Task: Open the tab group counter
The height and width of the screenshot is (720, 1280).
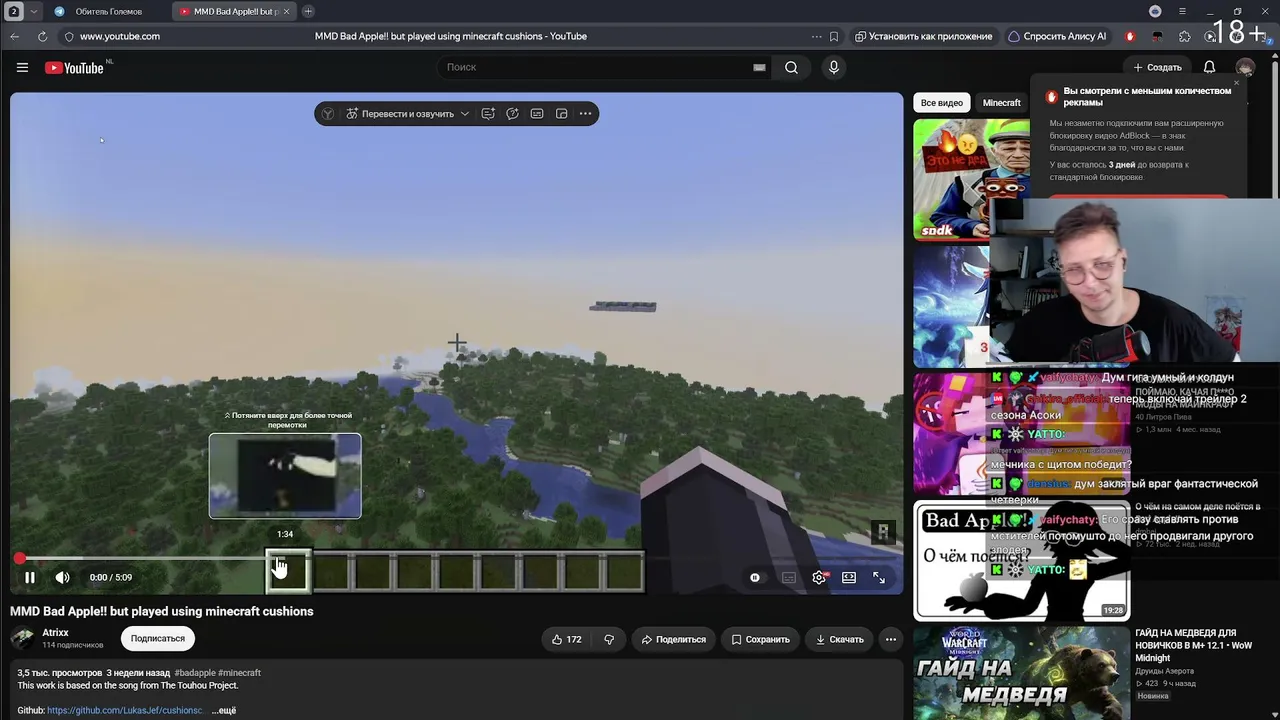Action: 14,11
